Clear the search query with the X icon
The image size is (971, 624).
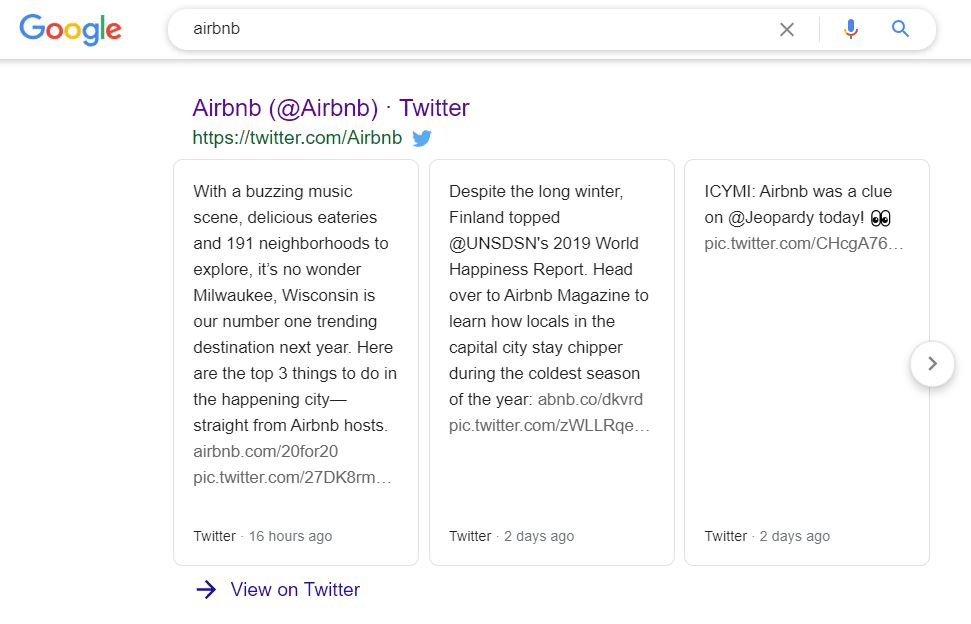pos(787,29)
